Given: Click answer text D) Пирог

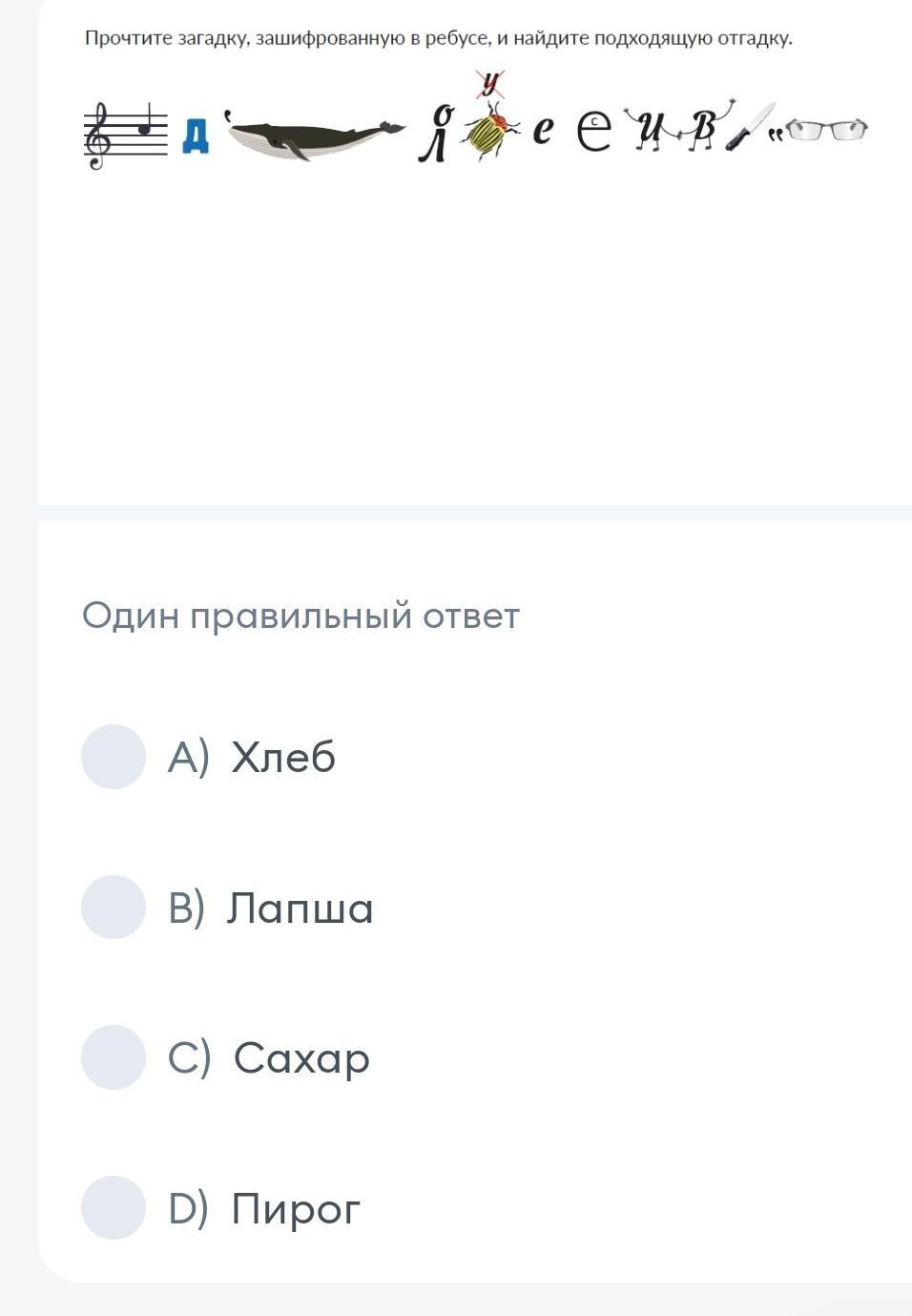Looking at the screenshot, I should [x=264, y=1209].
